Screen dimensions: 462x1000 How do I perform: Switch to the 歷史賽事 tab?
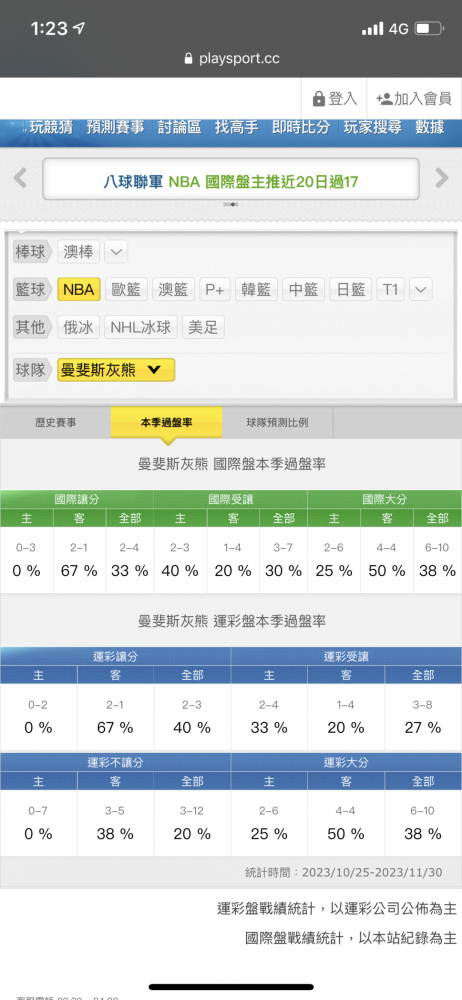[x=56, y=422]
